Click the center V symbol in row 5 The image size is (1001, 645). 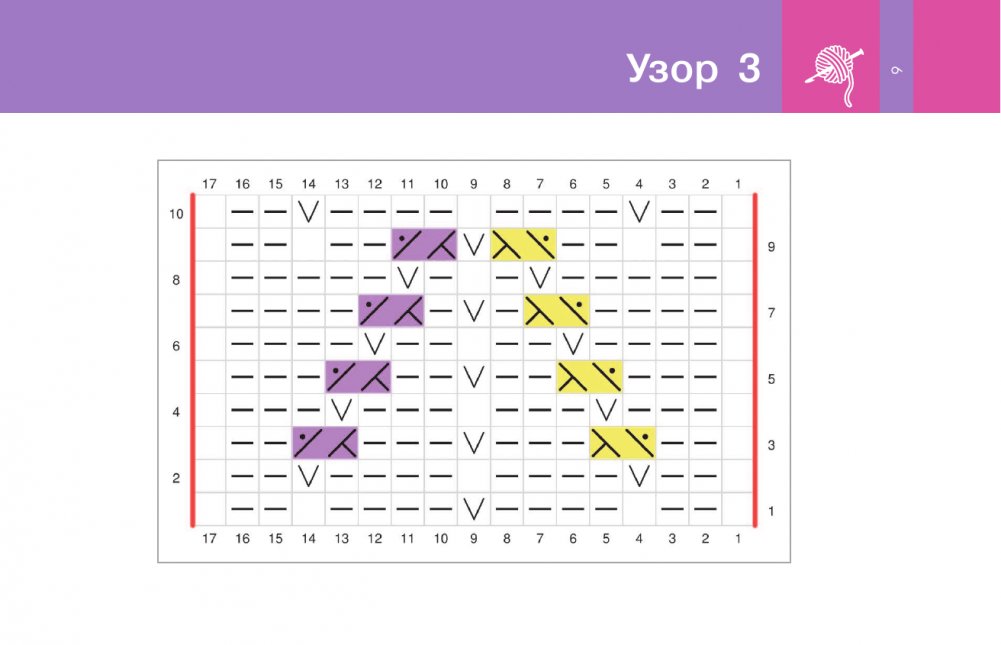click(474, 377)
